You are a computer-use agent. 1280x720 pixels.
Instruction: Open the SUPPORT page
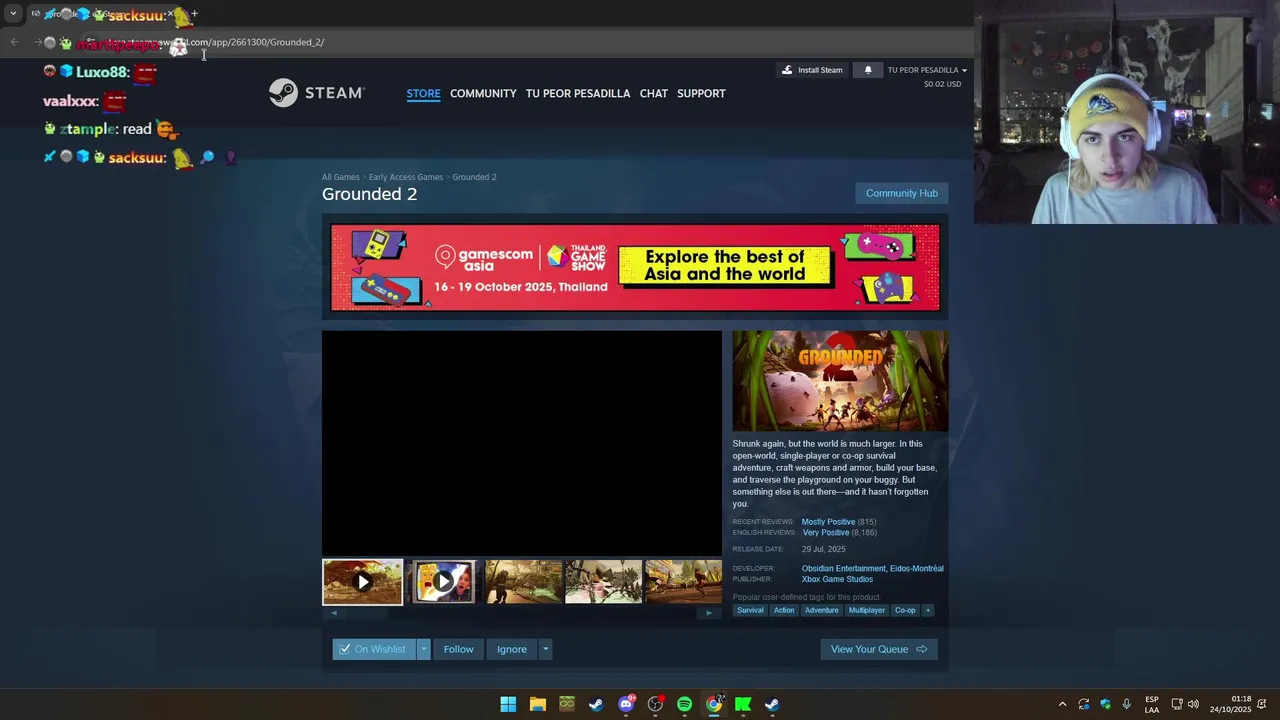pos(701,93)
